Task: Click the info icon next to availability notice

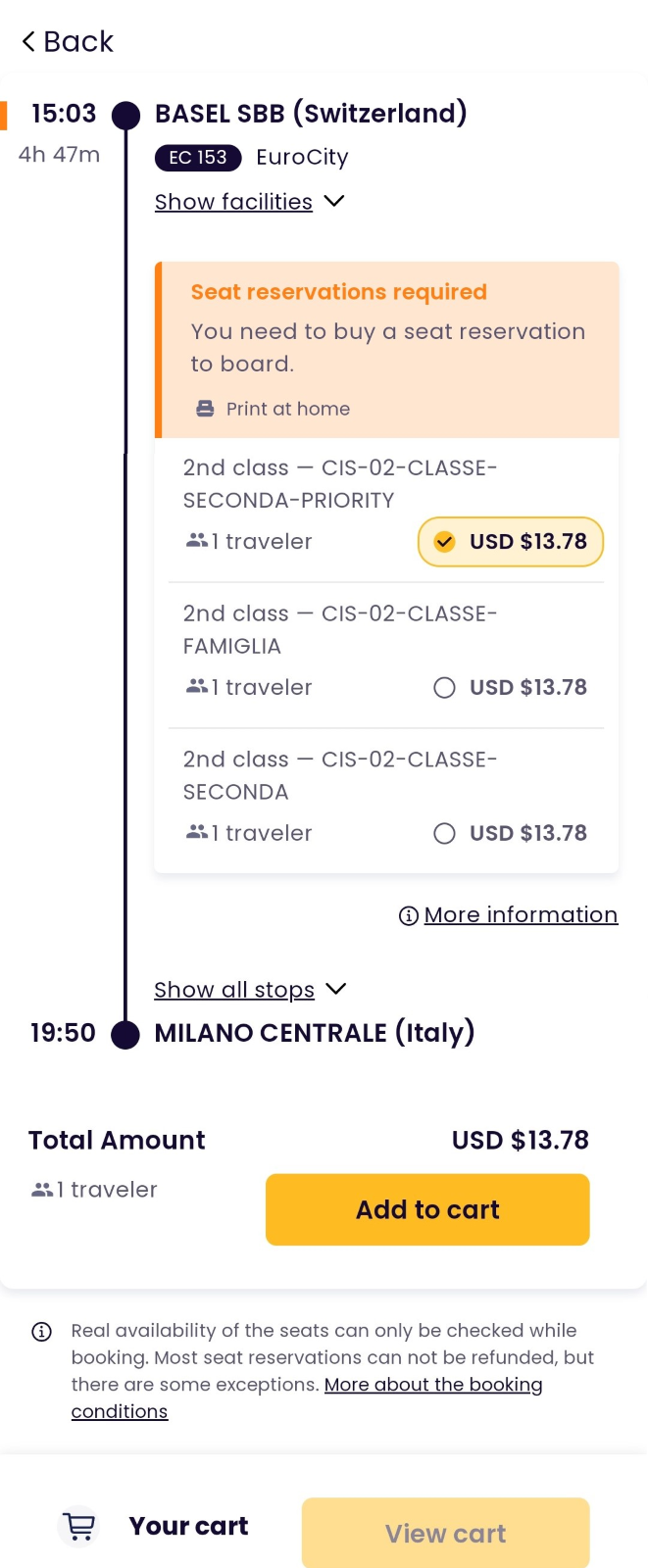Action: [x=41, y=1331]
